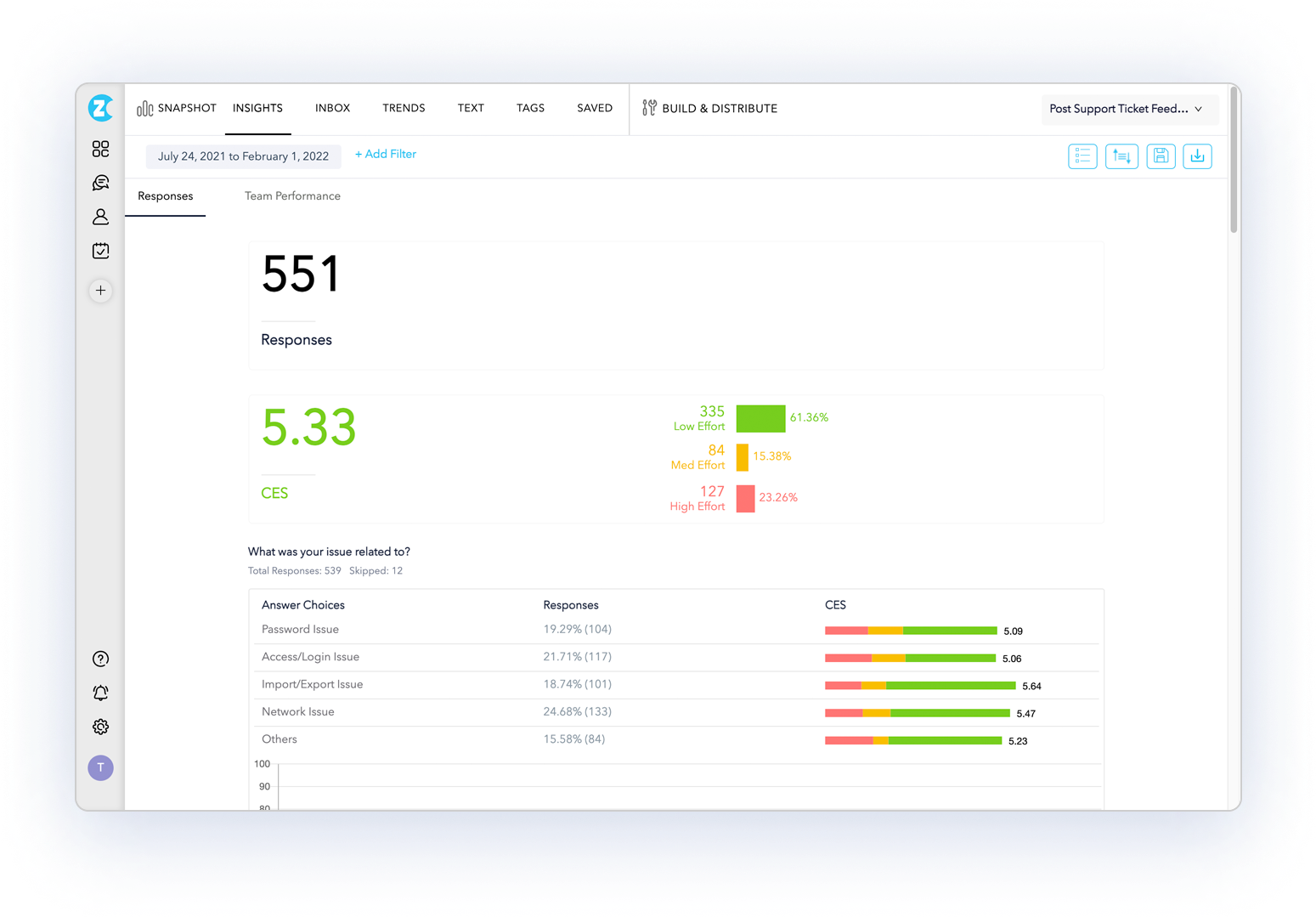Click the save floppy disk icon

[x=1161, y=156]
